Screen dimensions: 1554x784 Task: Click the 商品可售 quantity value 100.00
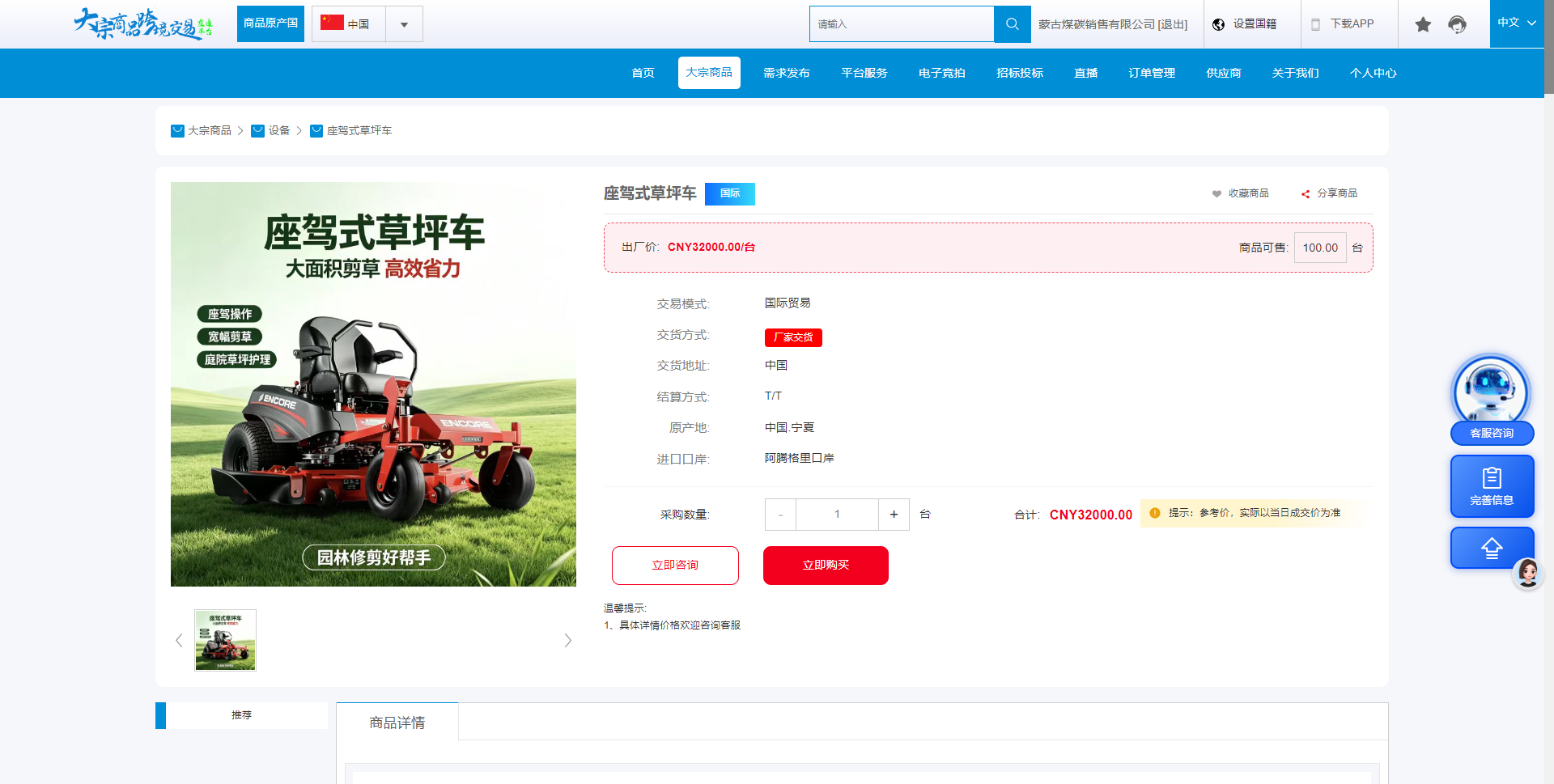(x=1320, y=248)
